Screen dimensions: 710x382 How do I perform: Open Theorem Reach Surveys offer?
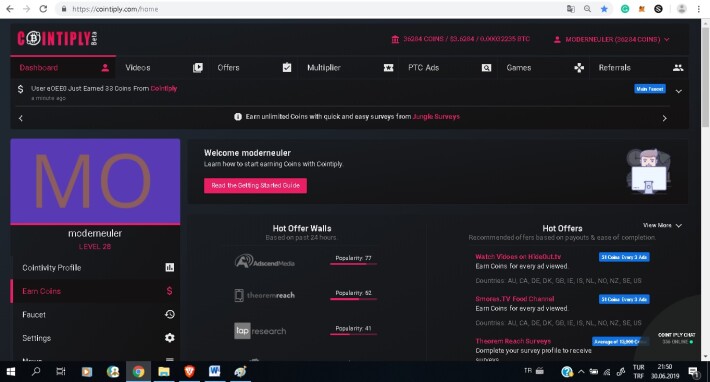tap(513, 341)
